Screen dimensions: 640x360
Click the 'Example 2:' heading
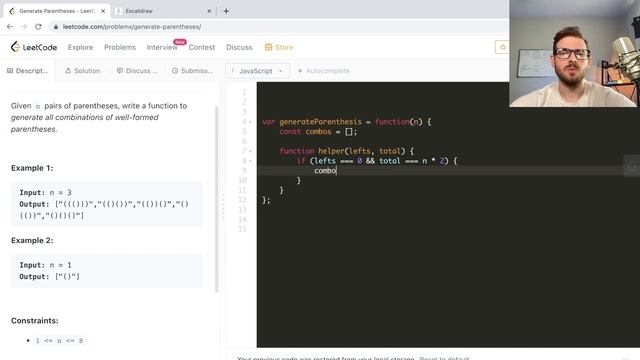tap(32, 240)
